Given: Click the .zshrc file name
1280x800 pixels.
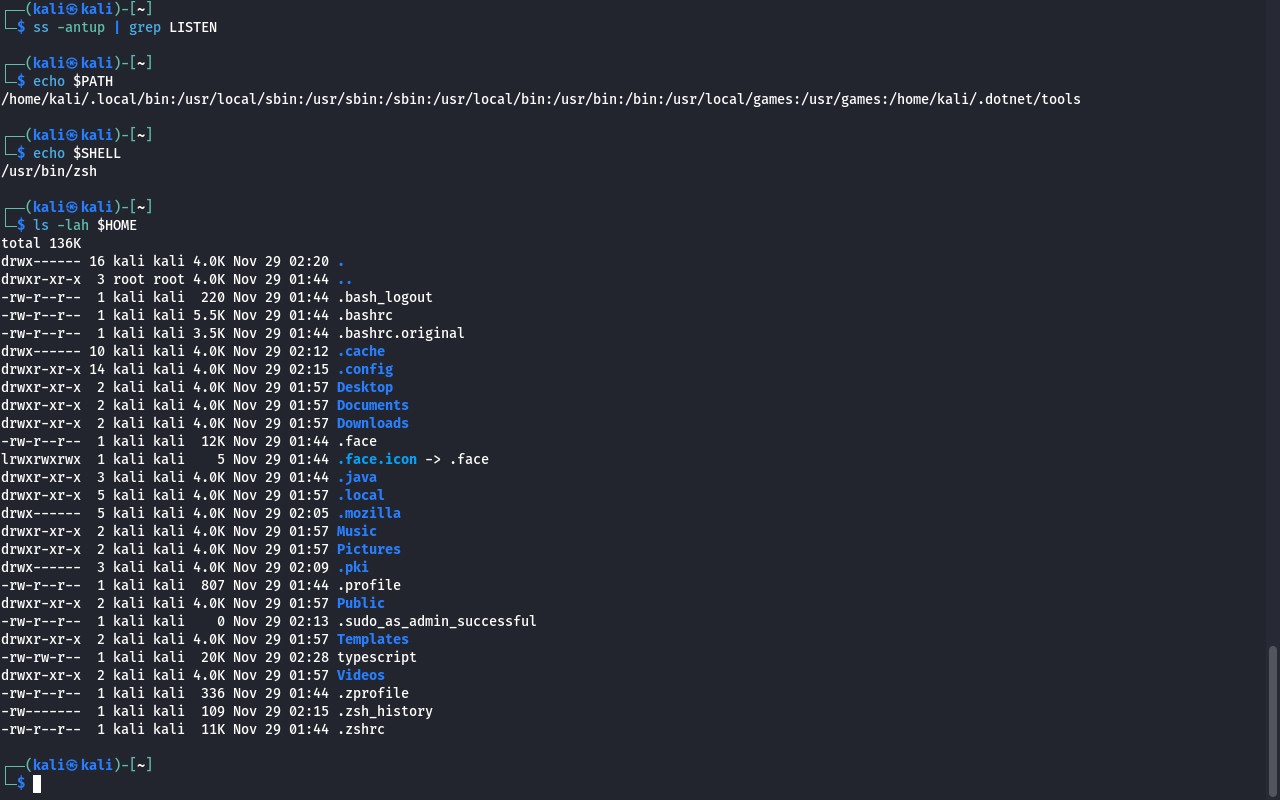Looking at the screenshot, I should 360,729.
